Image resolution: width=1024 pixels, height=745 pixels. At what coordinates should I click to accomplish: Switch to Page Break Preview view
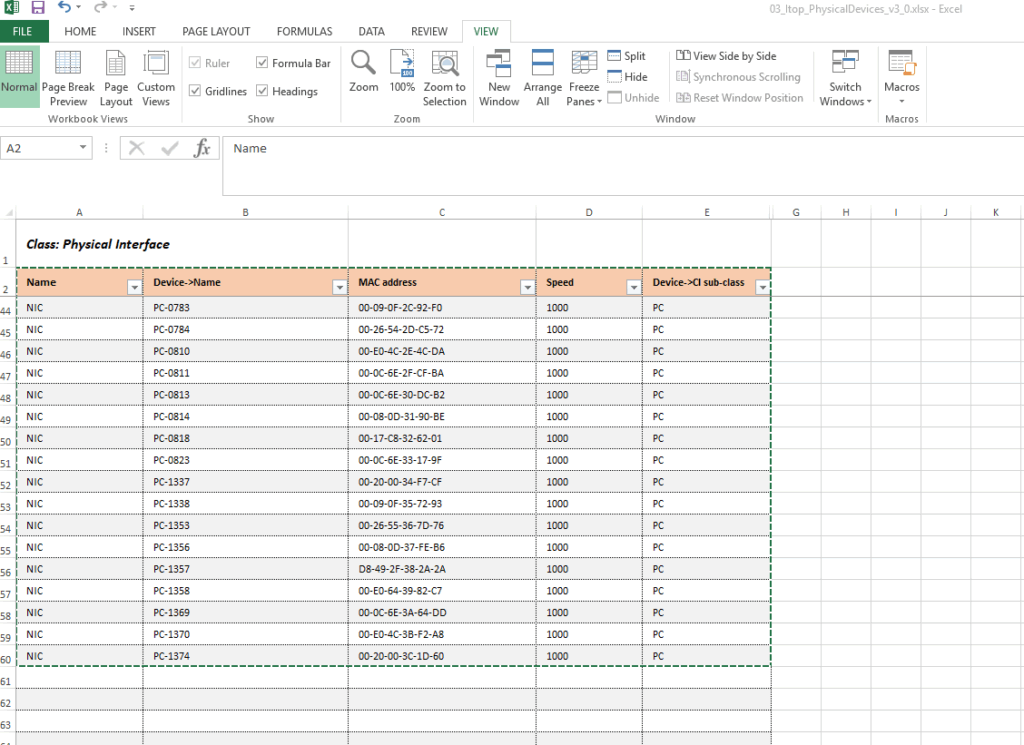(x=68, y=78)
